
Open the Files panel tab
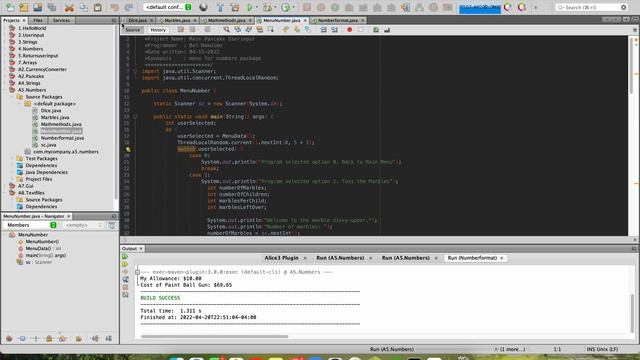(x=38, y=20)
